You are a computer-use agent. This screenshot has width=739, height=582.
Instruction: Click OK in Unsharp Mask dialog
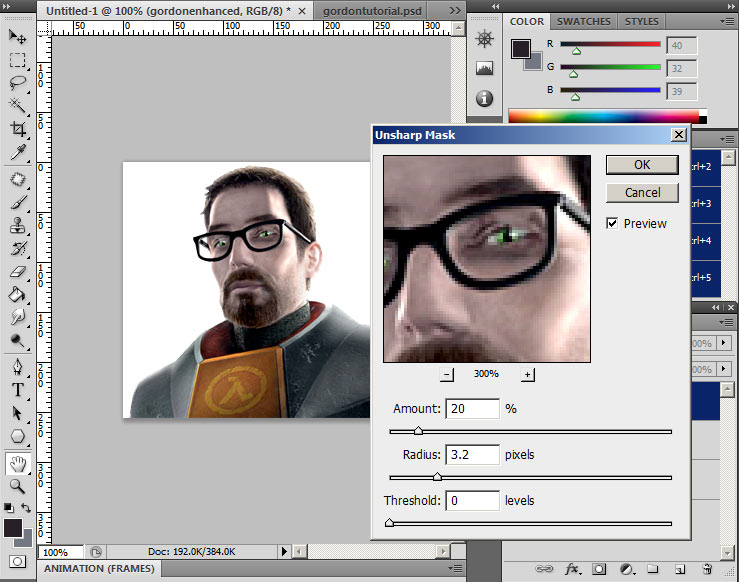pyautogui.click(x=641, y=165)
